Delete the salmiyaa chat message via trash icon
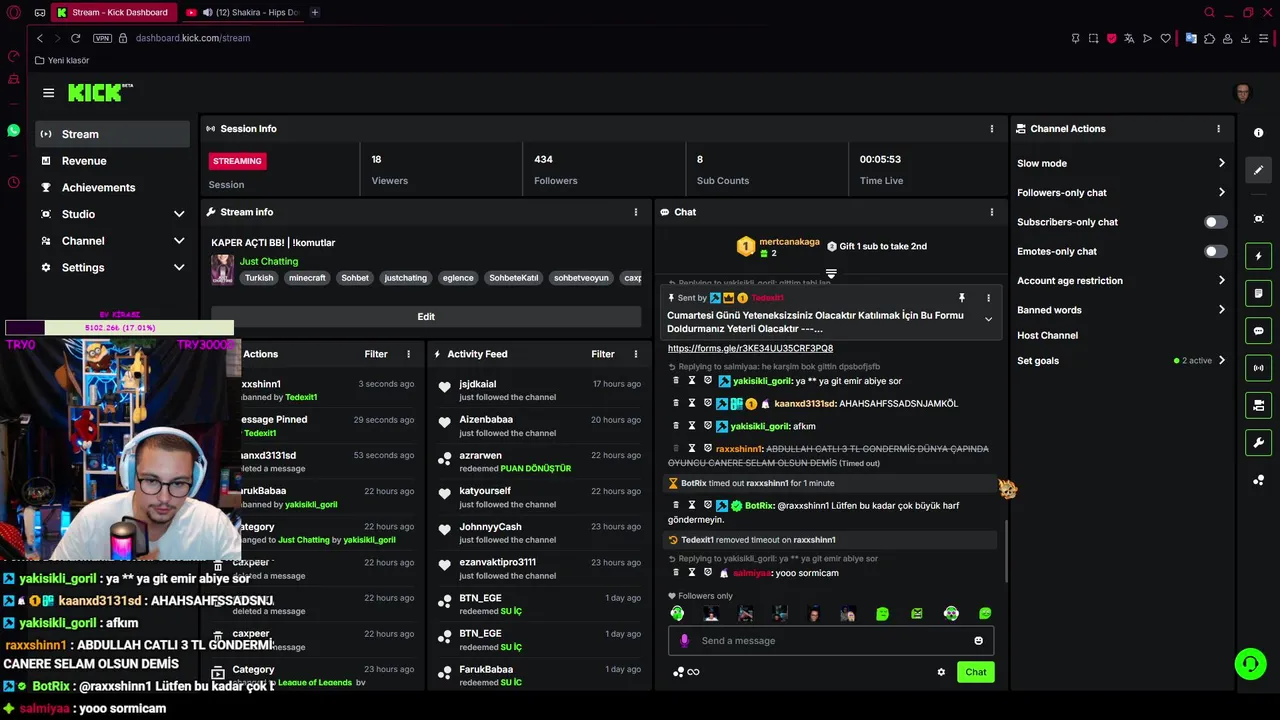The width and height of the screenshot is (1280, 720). 676,573
